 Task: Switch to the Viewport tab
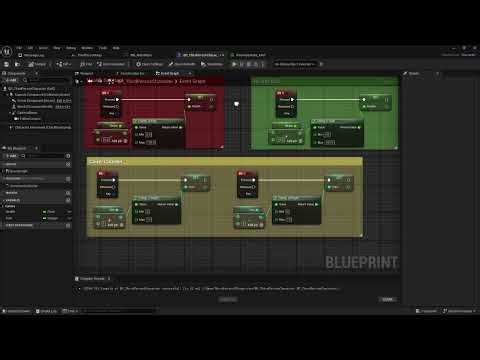pos(85,73)
